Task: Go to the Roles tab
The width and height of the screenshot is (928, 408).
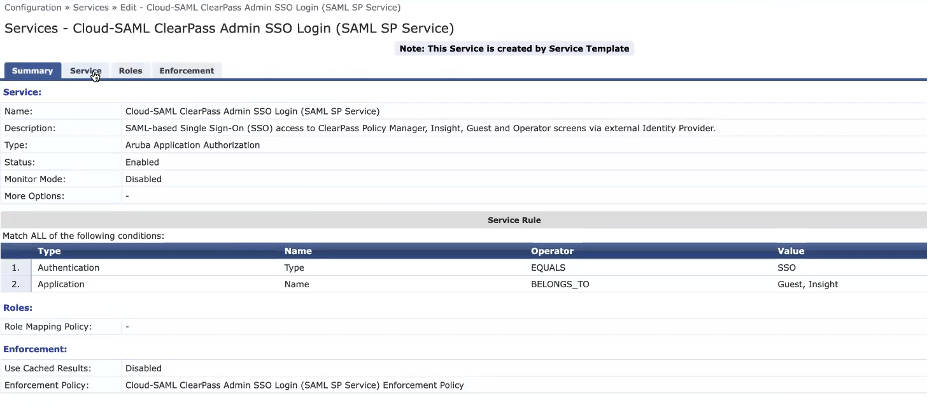Action: [x=130, y=71]
